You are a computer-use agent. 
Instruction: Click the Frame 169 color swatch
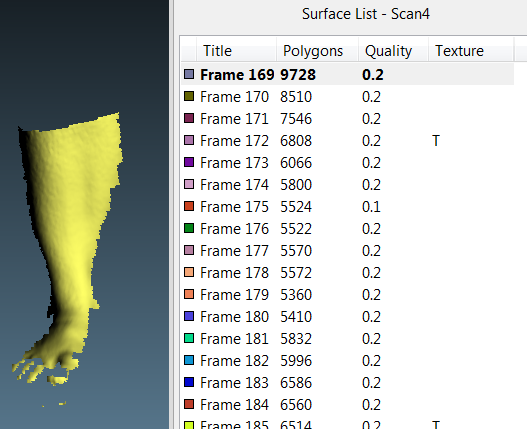click(x=189, y=74)
